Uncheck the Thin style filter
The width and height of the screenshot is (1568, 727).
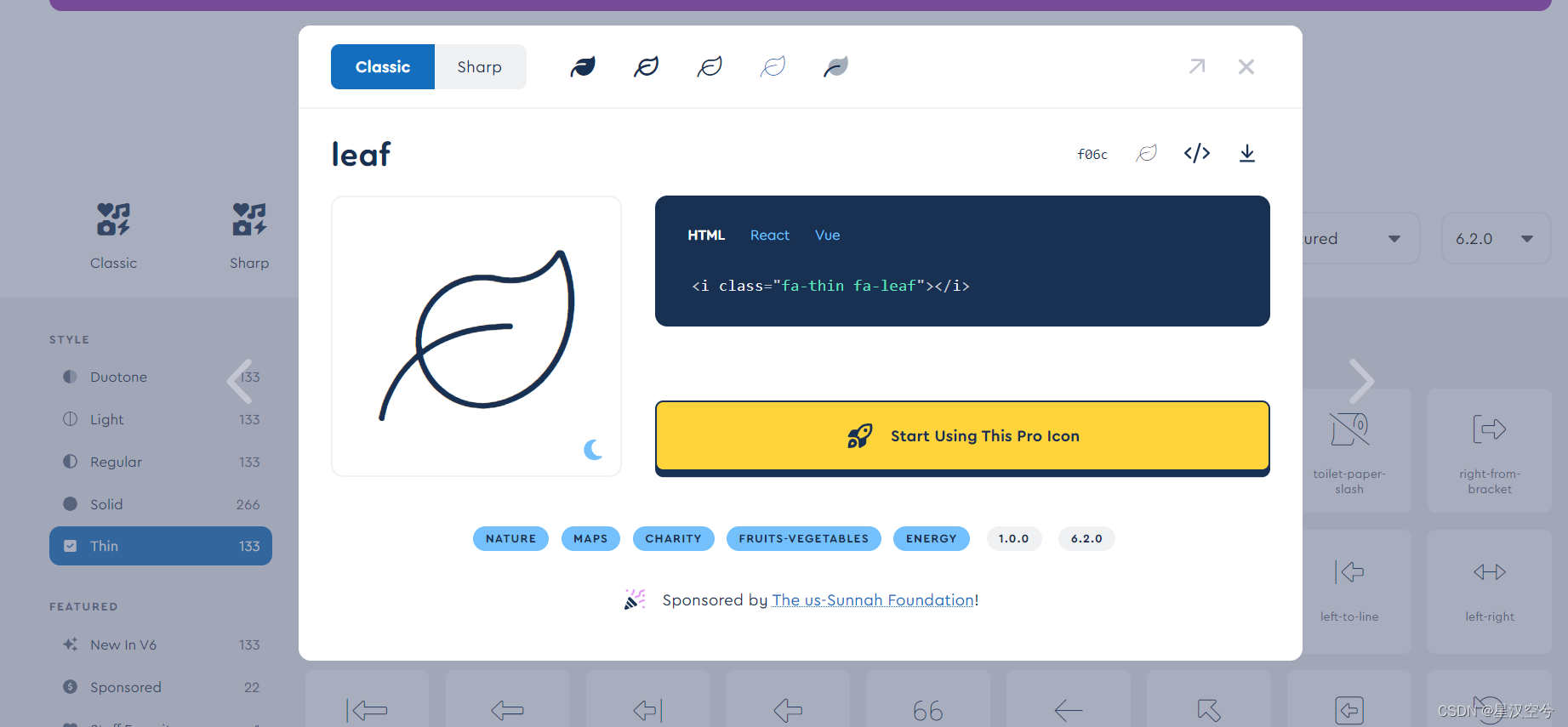click(161, 546)
